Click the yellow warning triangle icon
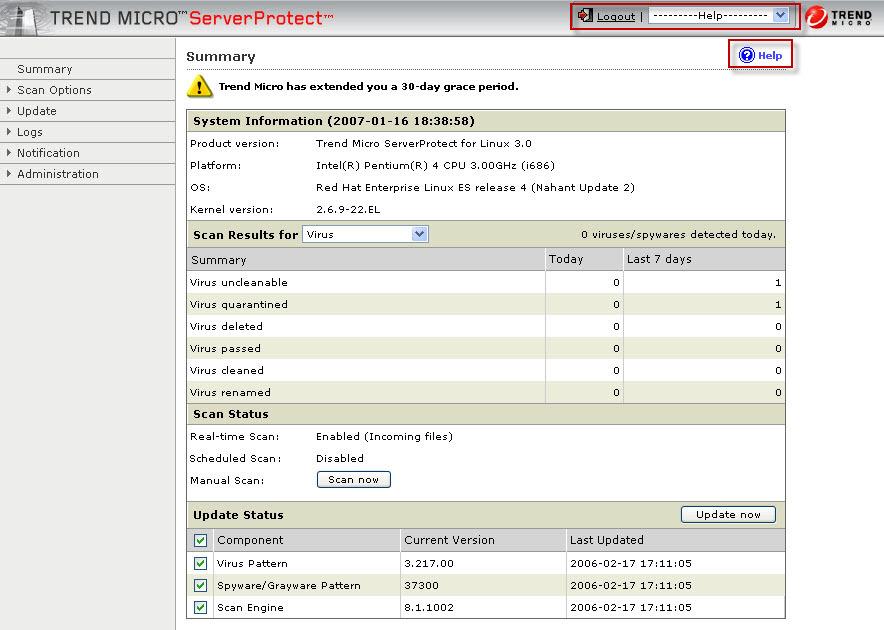Screen dimensions: 884x630 [202, 87]
